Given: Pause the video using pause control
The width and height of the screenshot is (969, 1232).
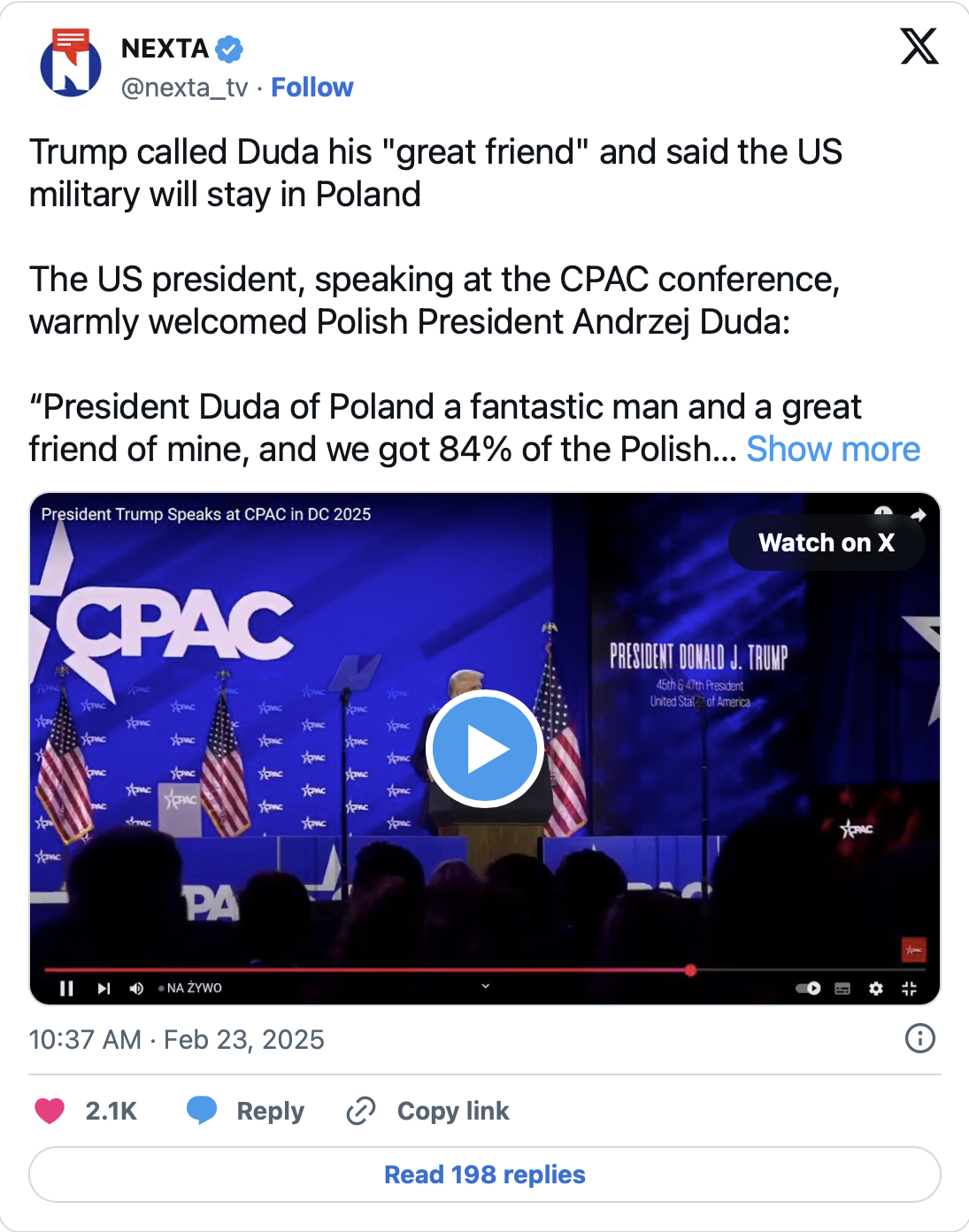Looking at the screenshot, I should coord(66,989).
